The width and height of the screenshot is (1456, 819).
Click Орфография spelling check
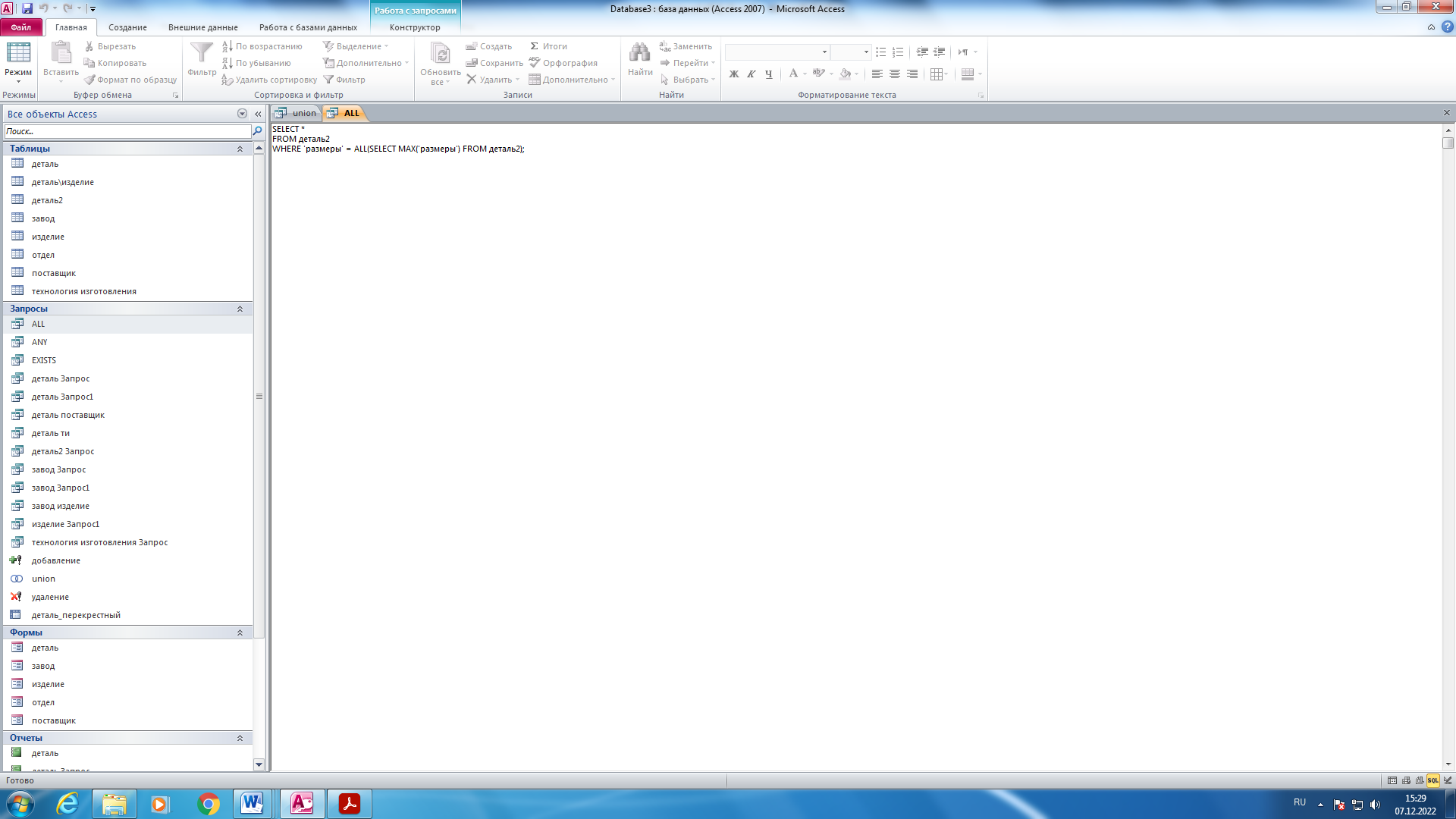pos(563,63)
